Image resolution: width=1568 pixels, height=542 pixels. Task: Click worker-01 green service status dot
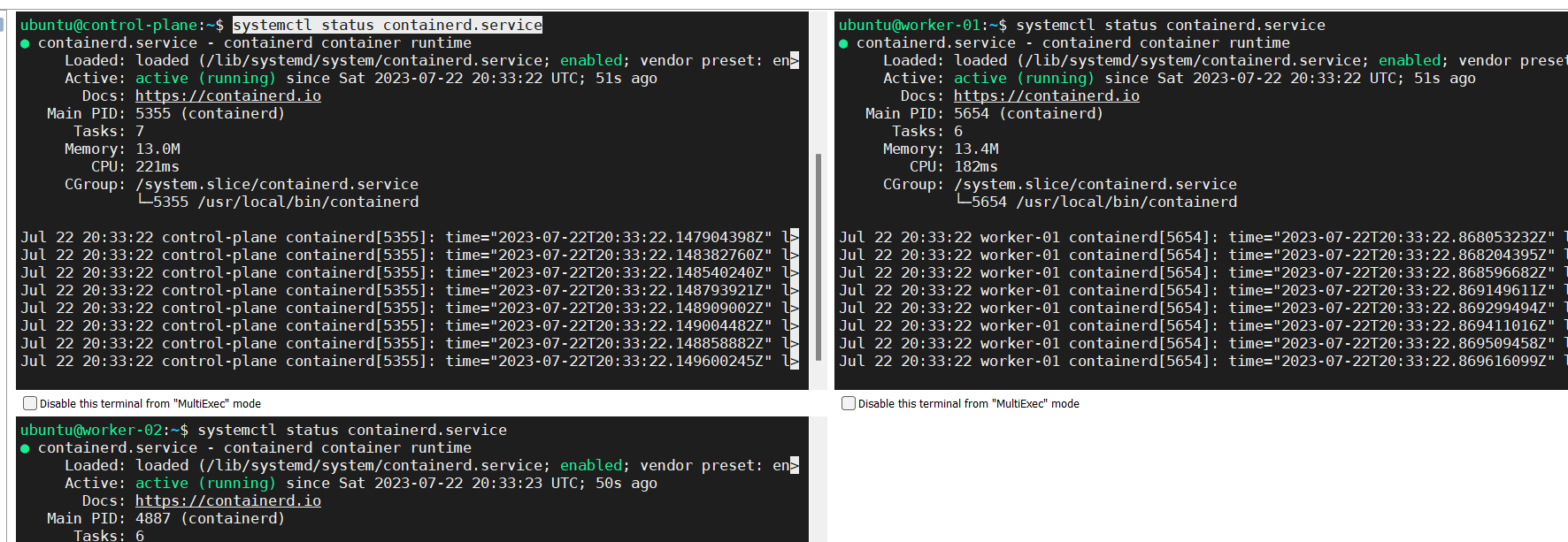tap(843, 43)
